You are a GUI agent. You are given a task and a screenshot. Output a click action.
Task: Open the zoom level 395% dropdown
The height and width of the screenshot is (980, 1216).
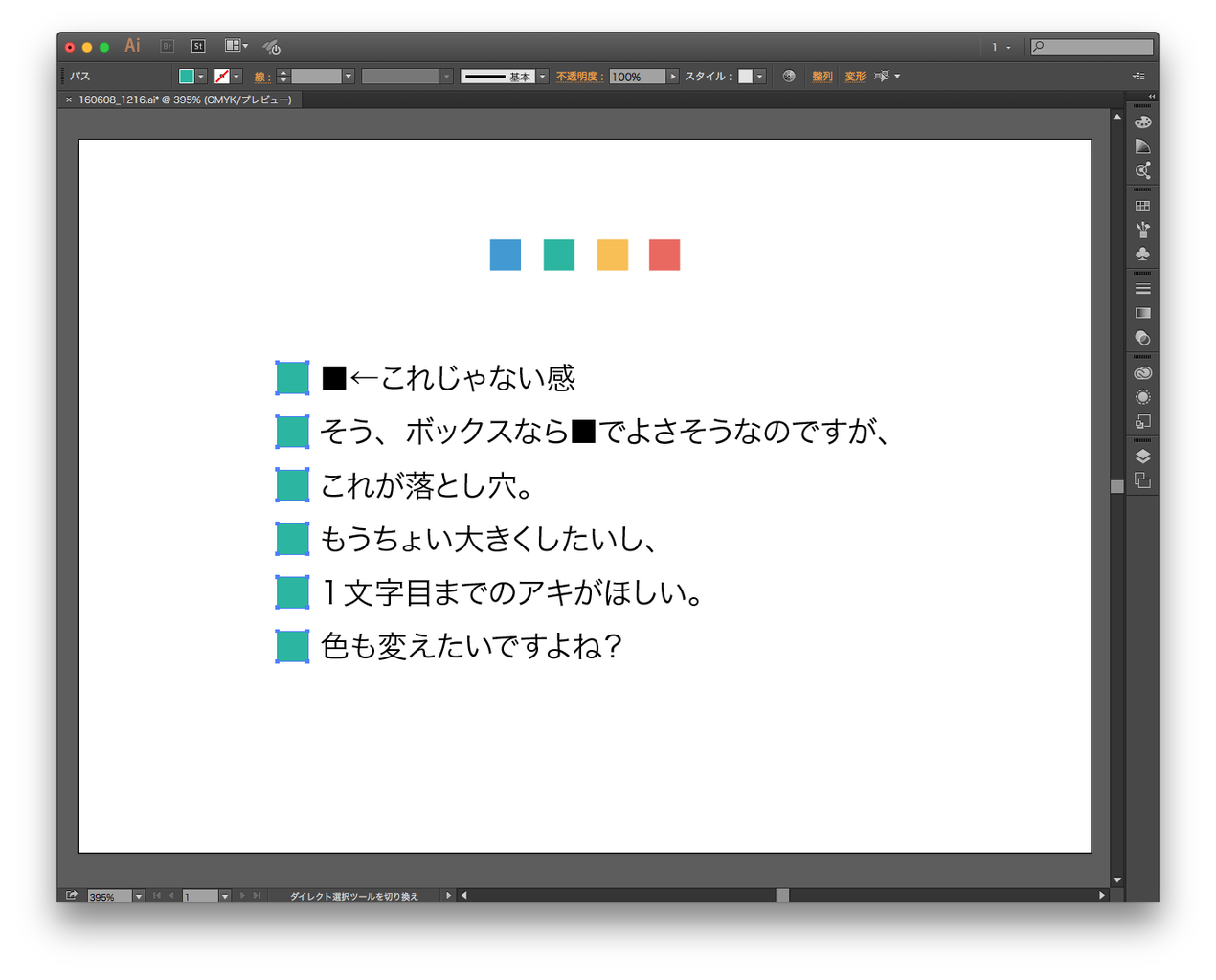tap(139, 896)
